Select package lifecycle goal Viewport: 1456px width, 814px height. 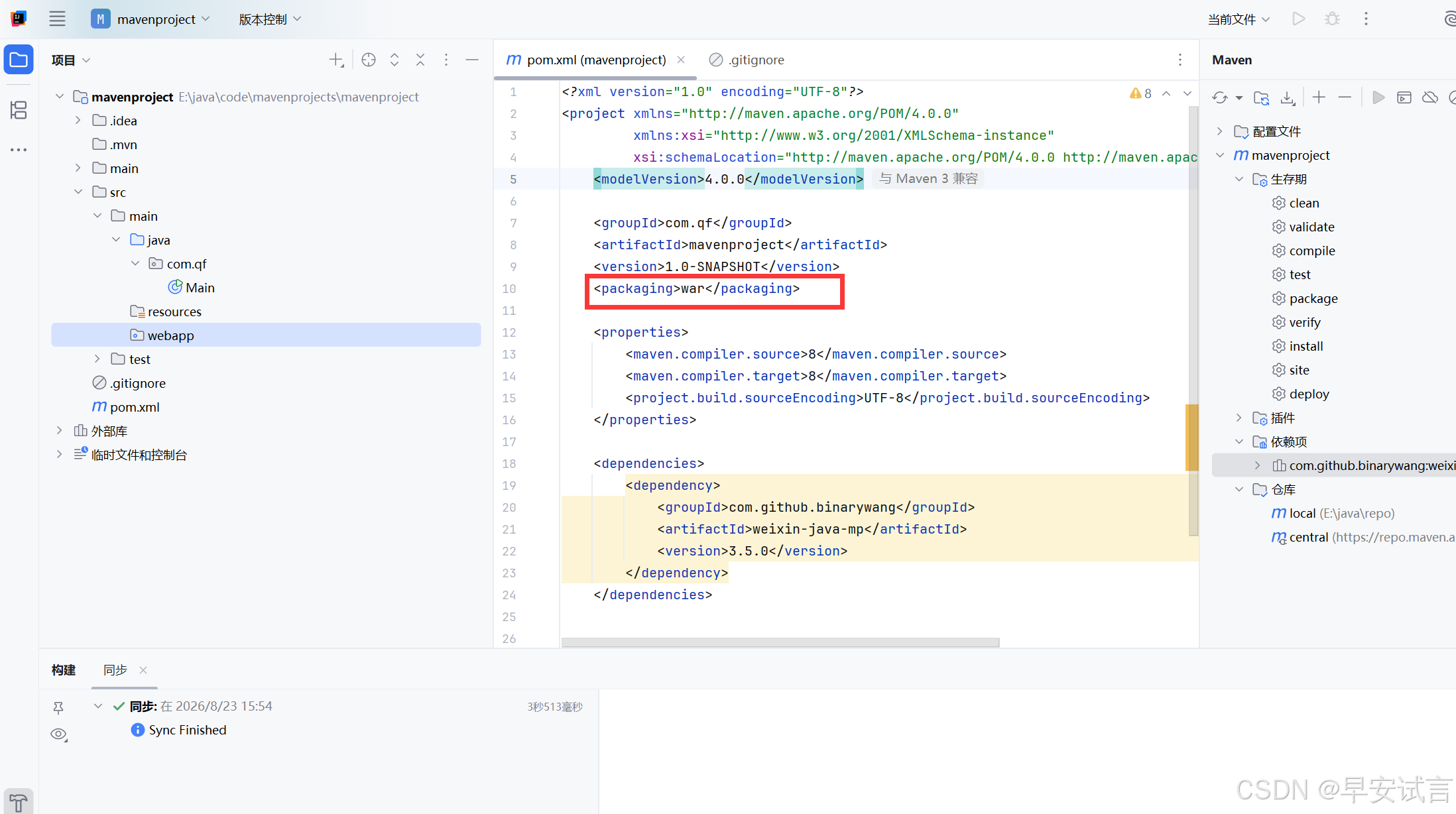point(1305,298)
